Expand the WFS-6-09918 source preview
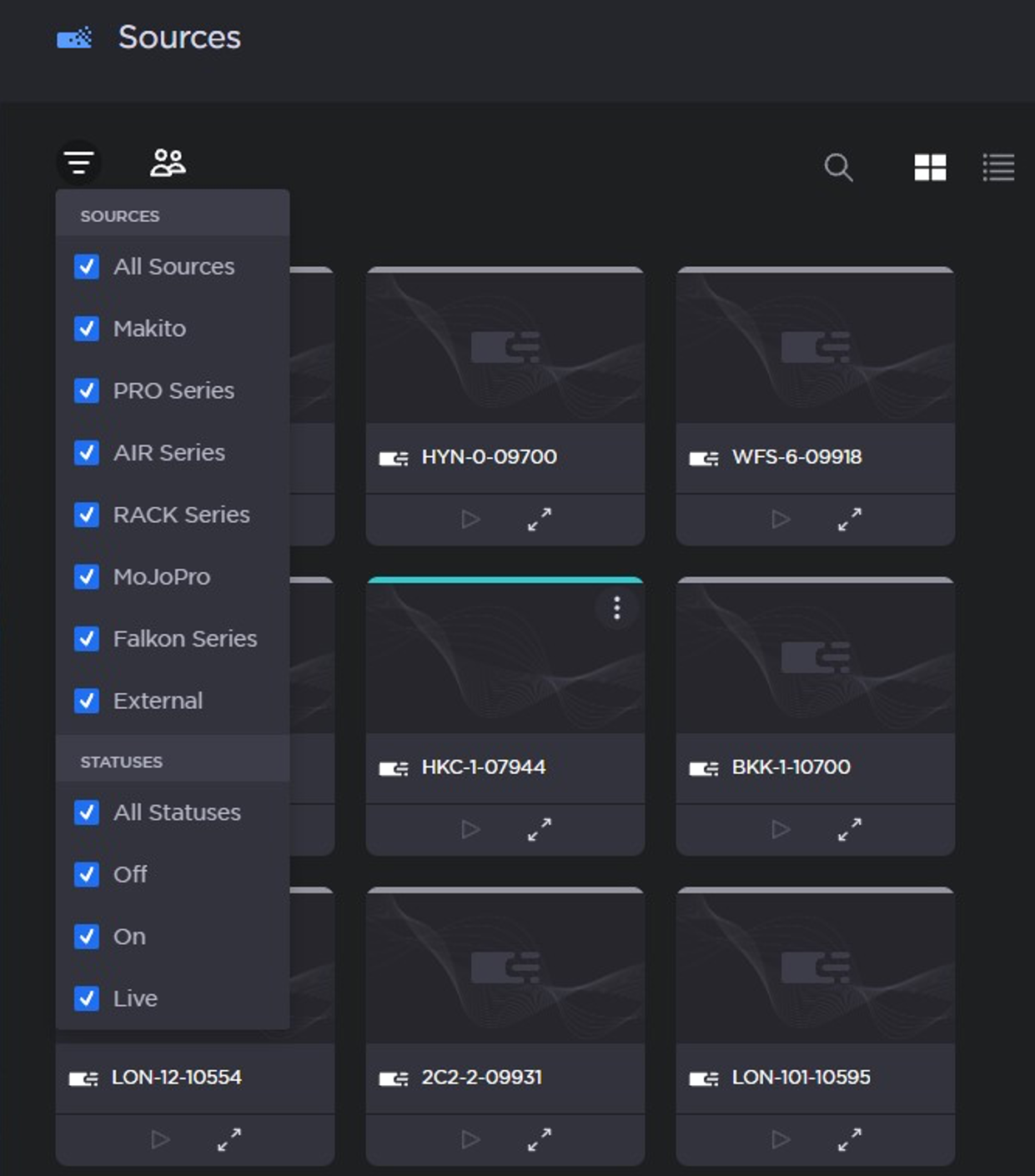Viewport: 1035px width, 1176px height. 850,520
